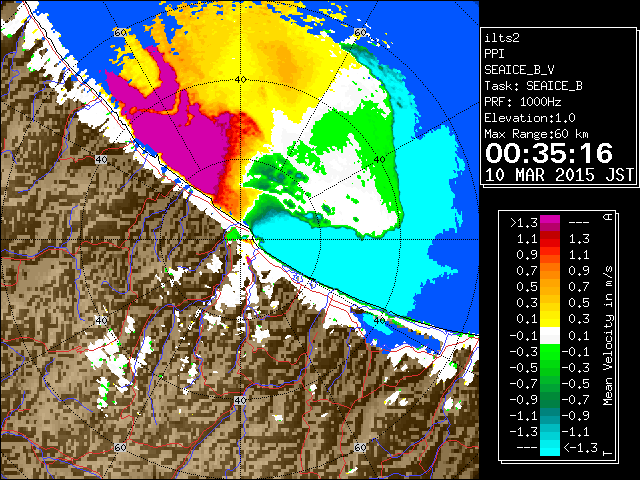This screenshot has width=640, height=480.
Task: Click the '<-1.3' legend value
Action: pos(581,447)
